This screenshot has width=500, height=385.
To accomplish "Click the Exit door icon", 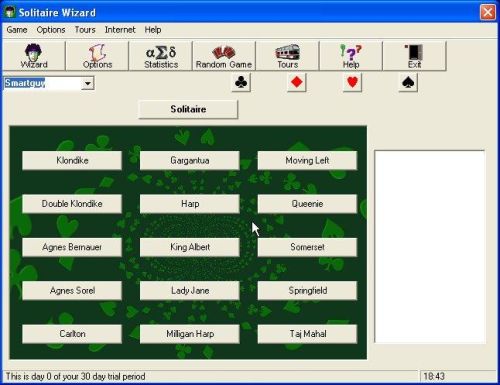I will coord(414,56).
